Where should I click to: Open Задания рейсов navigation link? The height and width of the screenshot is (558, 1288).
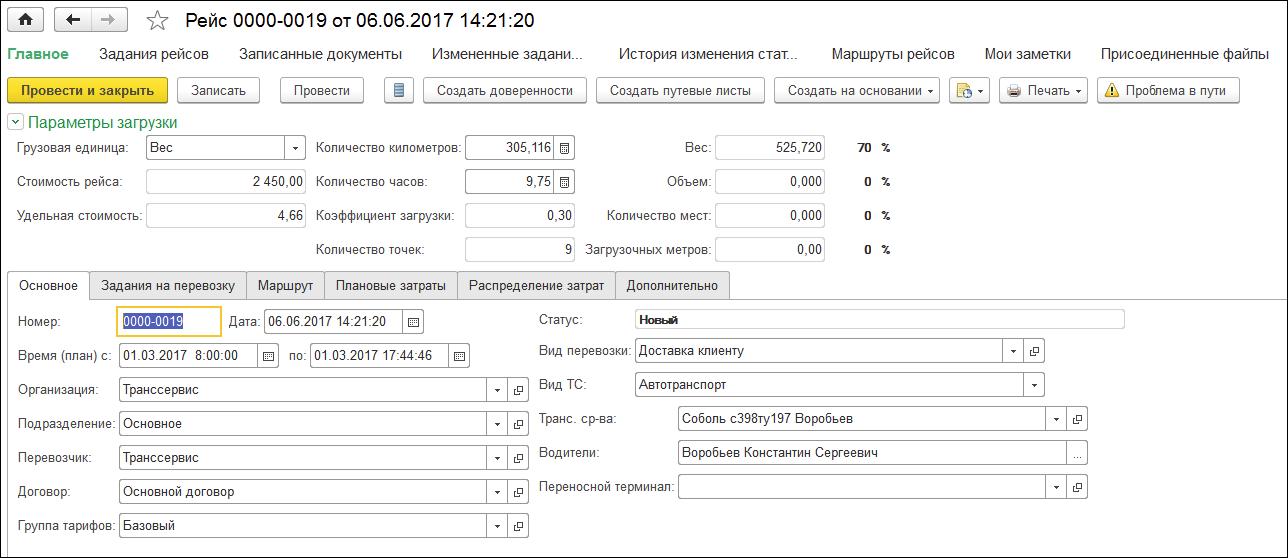(154, 54)
